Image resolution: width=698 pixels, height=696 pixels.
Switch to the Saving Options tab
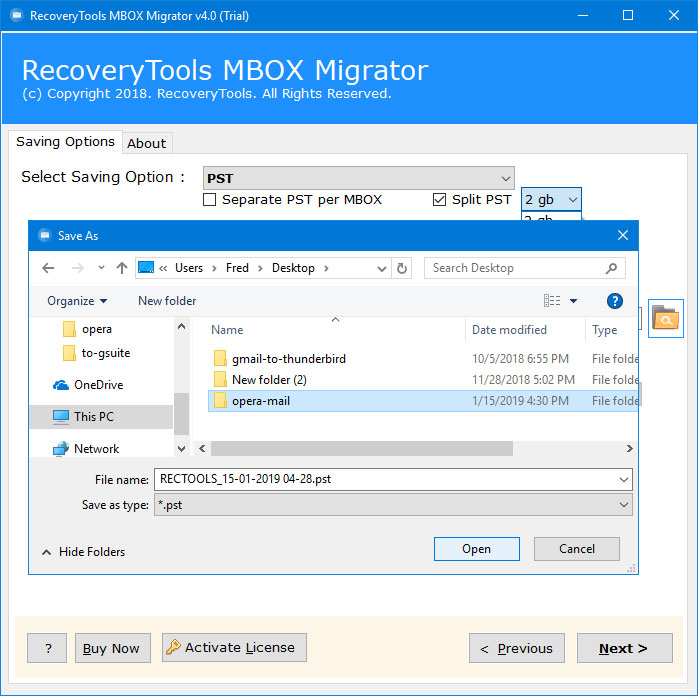[x=65, y=142]
